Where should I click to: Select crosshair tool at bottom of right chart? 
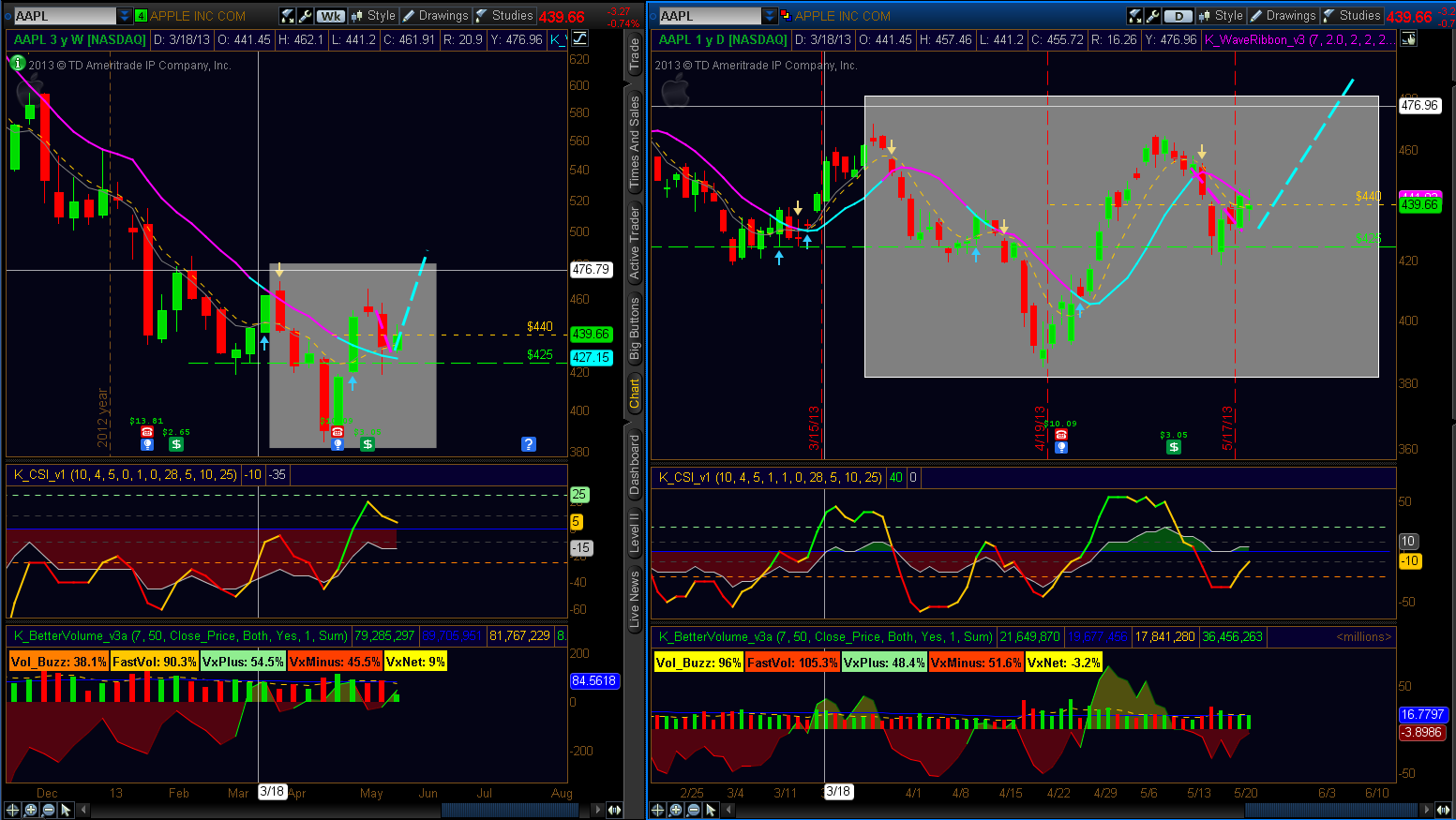point(658,810)
